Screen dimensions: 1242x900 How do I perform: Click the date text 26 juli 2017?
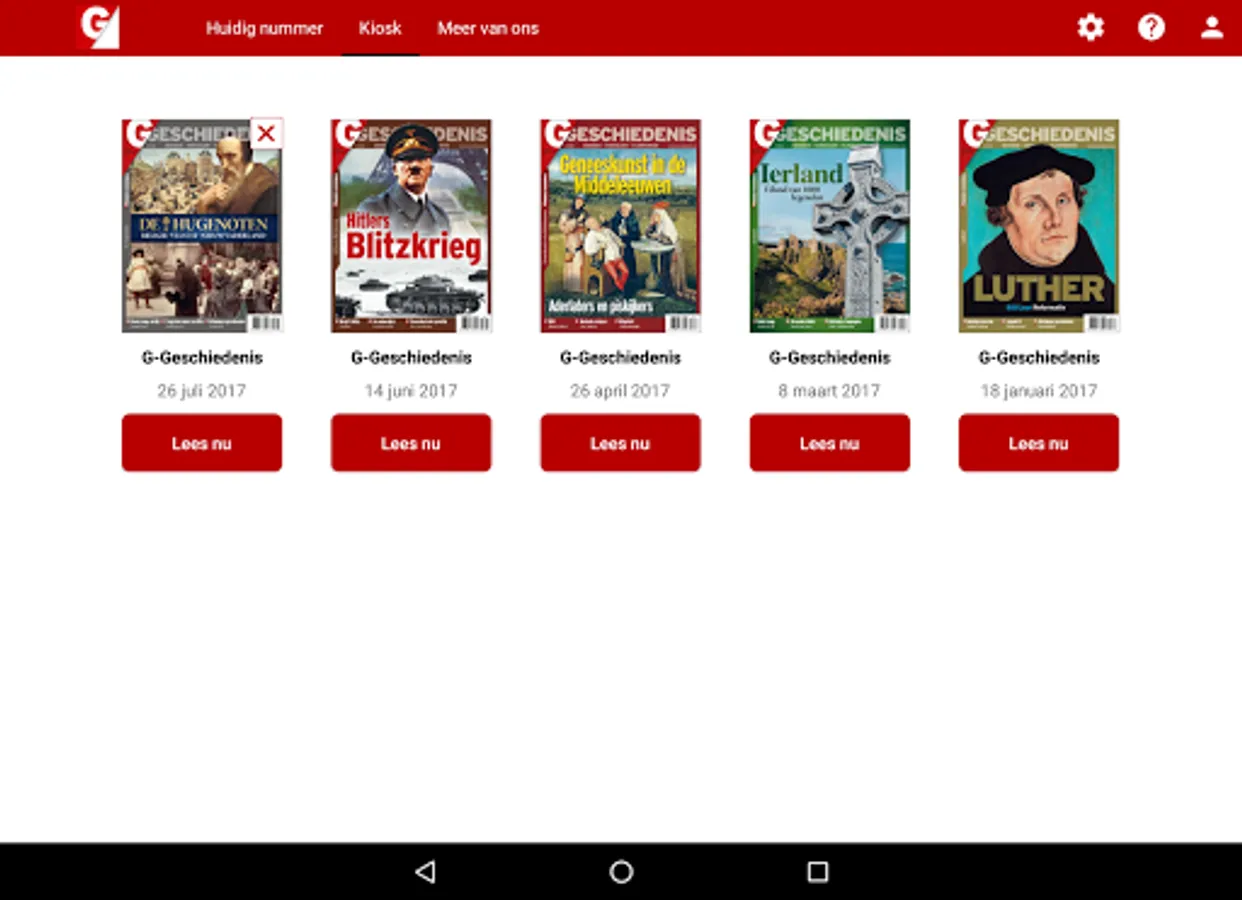point(202,391)
